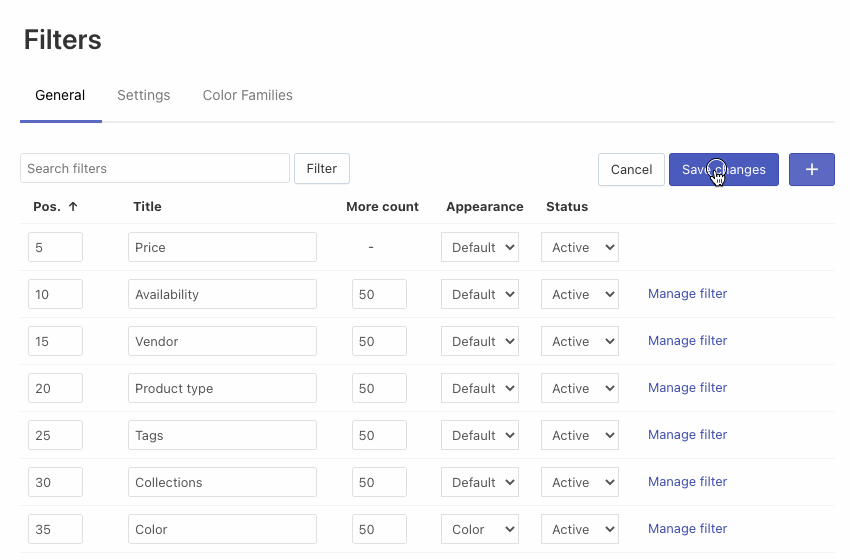Select the General tab
The height and width of the screenshot is (560, 850).
pos(60,96)
